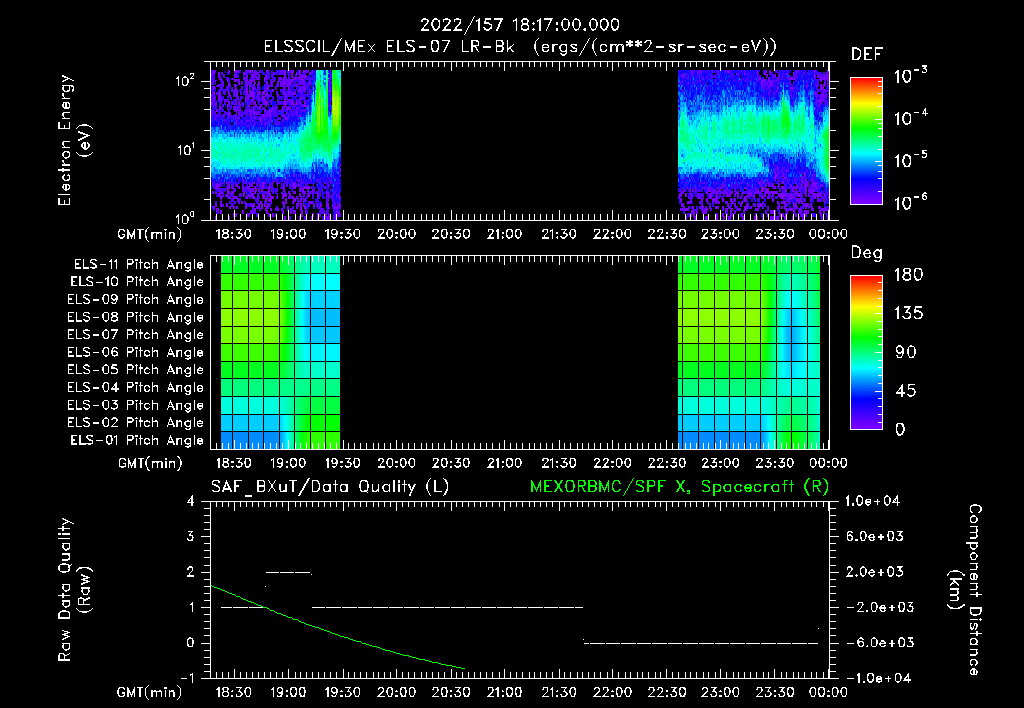Click the green MEXORBMC/SPF X, Spacecraft (R) legend

[679, 487]
